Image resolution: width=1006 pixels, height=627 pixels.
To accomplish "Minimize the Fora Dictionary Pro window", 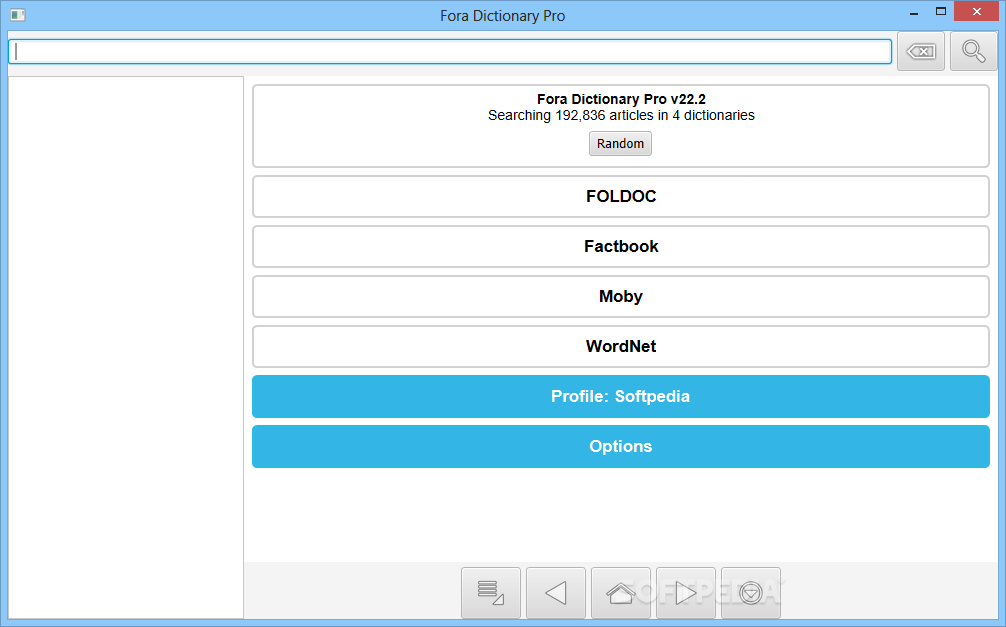I will pyautogui.click(x=914, y=12).
